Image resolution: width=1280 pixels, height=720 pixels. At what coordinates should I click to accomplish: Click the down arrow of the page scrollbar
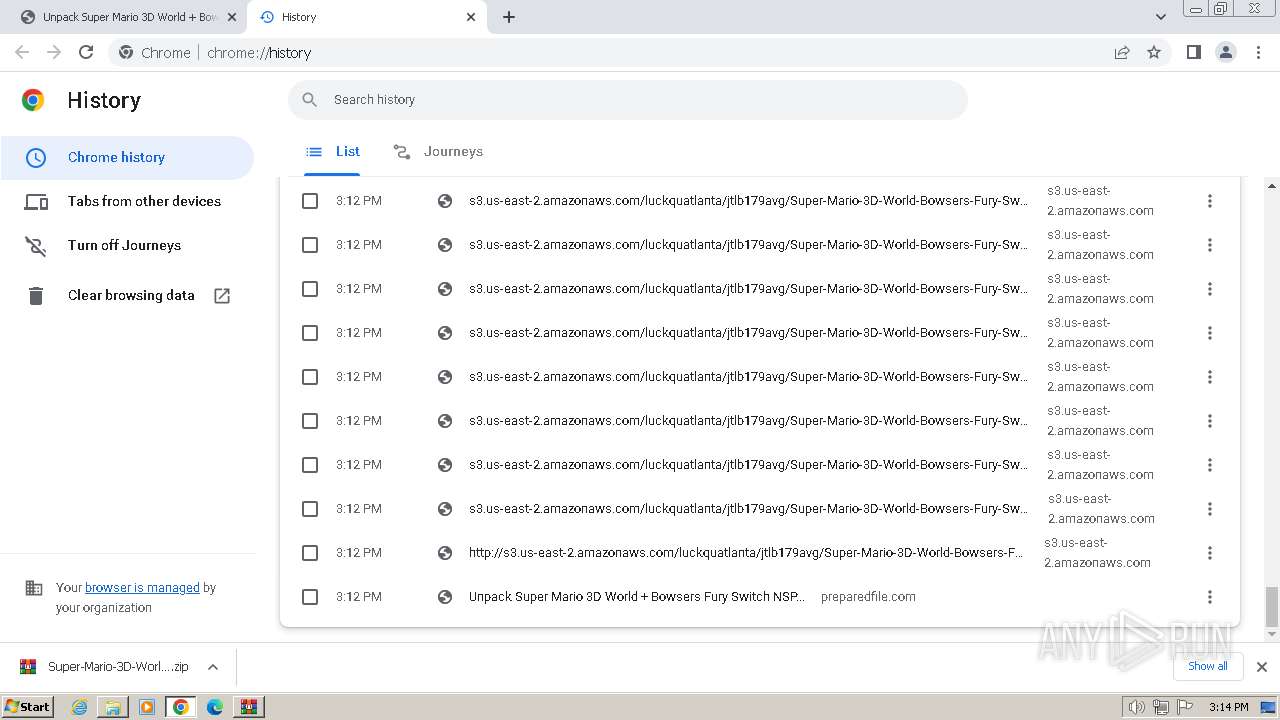1272,634
